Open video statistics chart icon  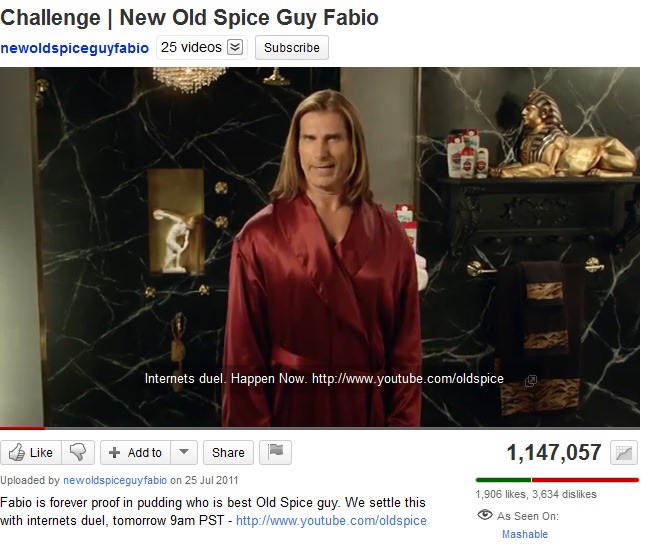(623, 452)
